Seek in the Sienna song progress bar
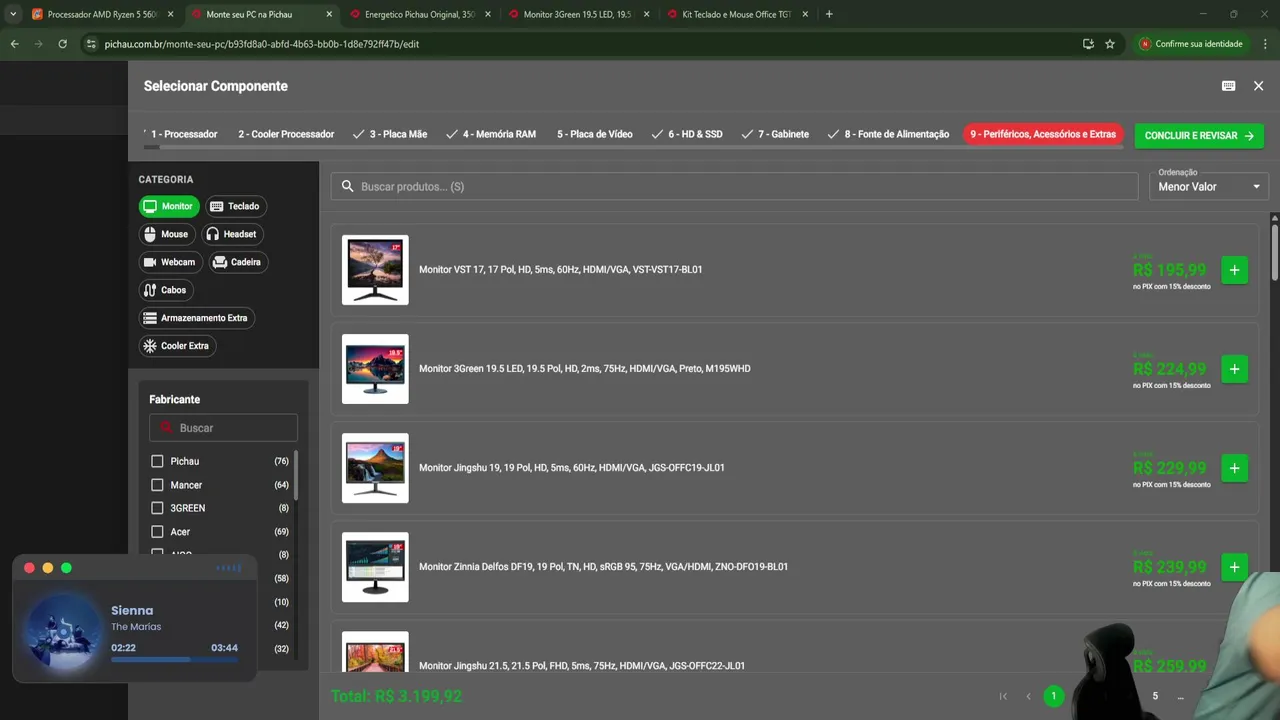The width and height of the screenshot is (1280, 720). pos(174,660)
